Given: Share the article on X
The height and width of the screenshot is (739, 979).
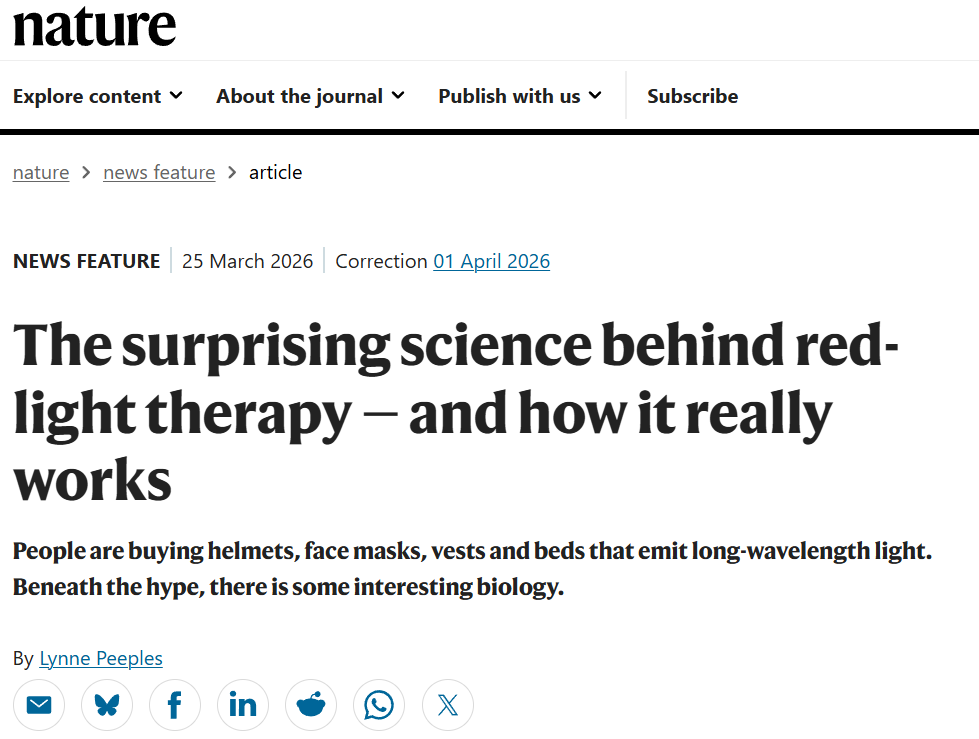Looking at the screenshot, I should [x=447, y=706].
